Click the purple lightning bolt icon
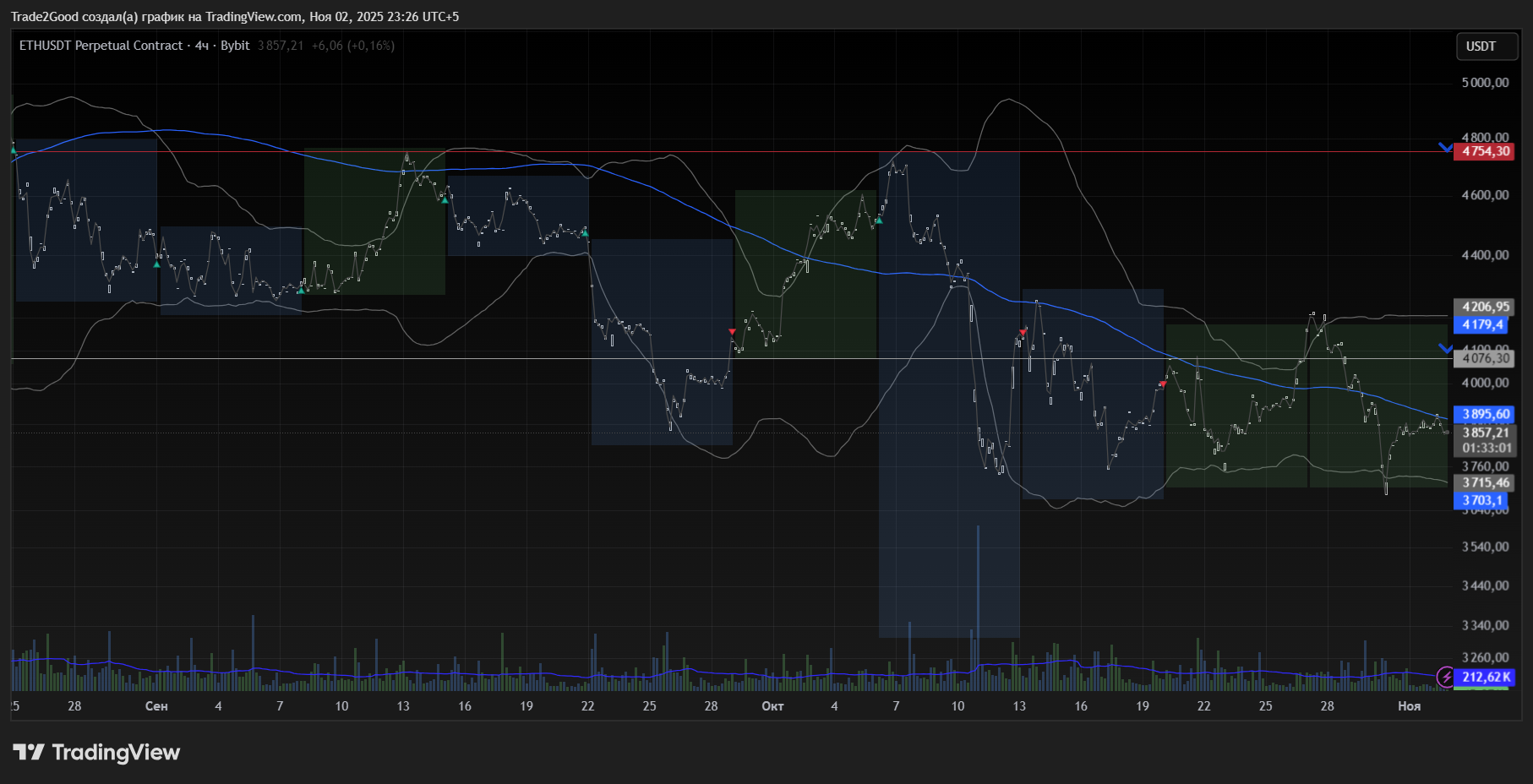The width and height of the screenshot is (1533, 784). point(1446,677)
